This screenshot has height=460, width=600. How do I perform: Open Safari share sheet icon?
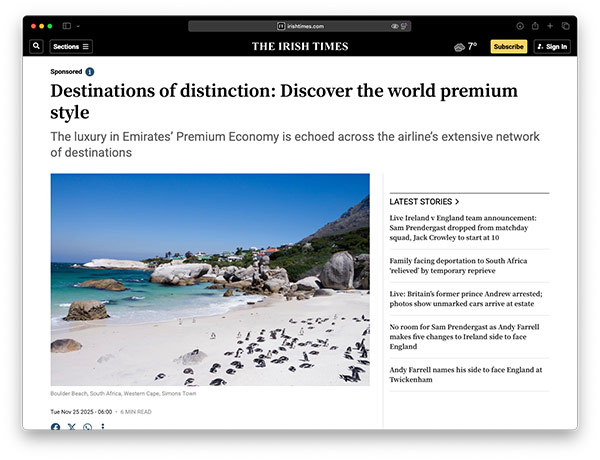[x=535, y=26]
